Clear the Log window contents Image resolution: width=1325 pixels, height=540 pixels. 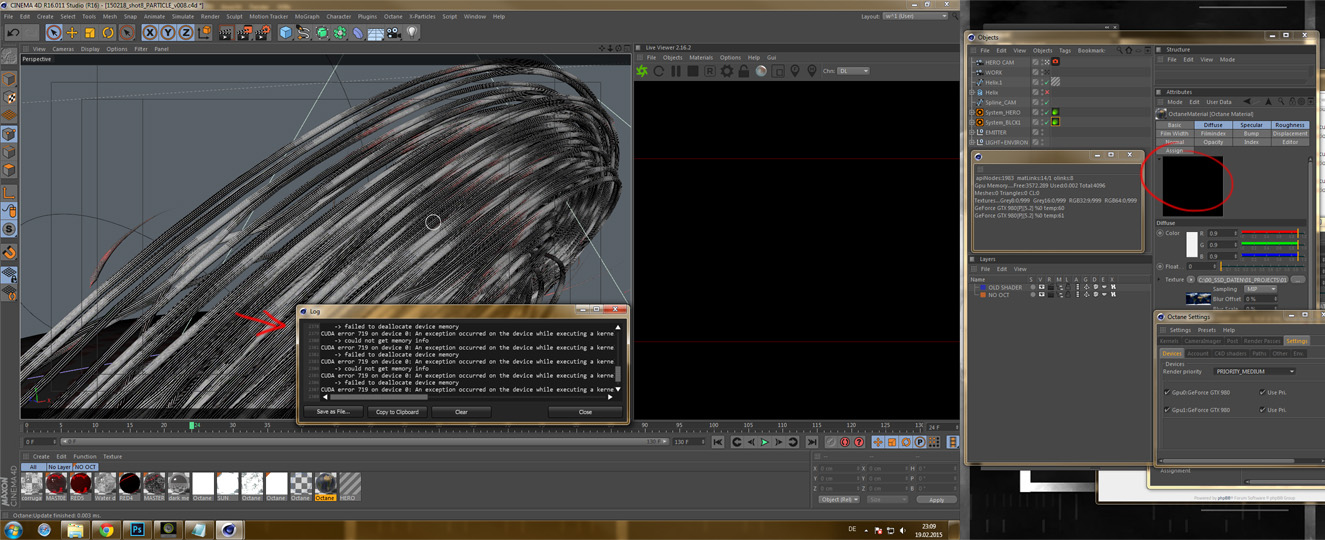461,412
